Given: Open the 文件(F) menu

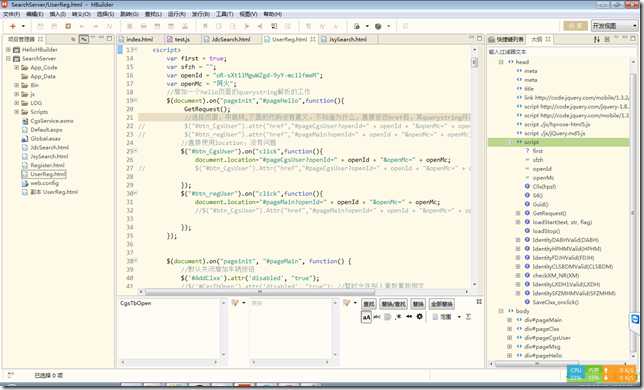Looking at the screenshot, I should [12, 14].
